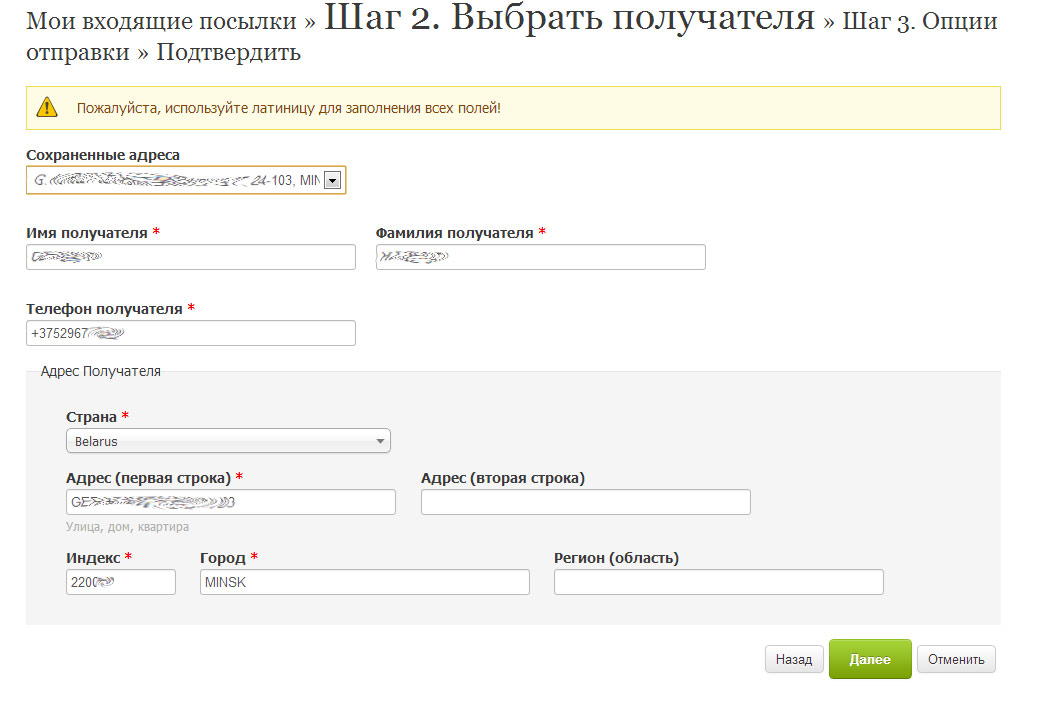The width and height of the screenshot is (1046, 705).
Task: Focus the Имя получателя input field
Action: (190, 257)
